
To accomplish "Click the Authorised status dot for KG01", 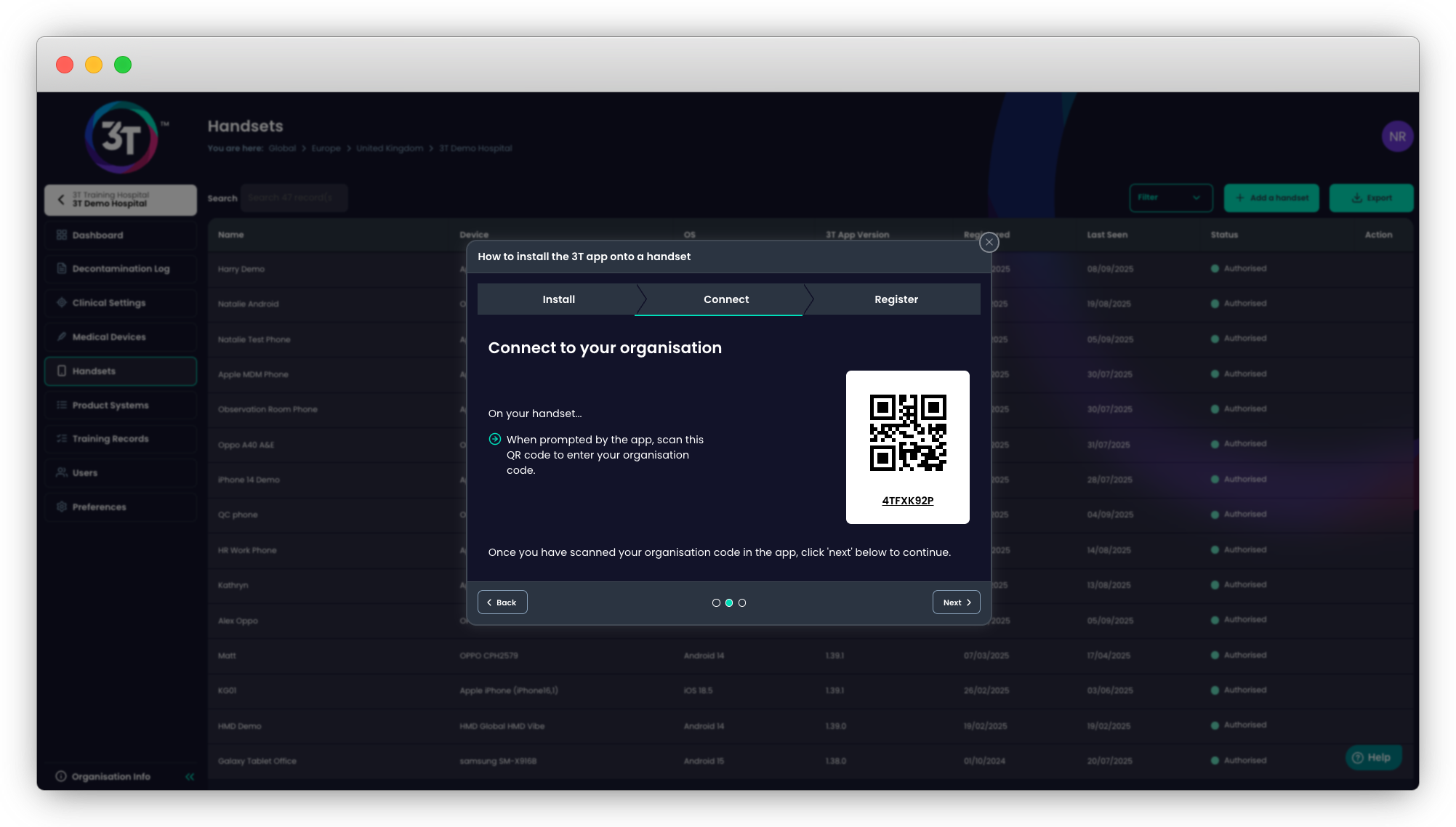I will (1215, 690).
